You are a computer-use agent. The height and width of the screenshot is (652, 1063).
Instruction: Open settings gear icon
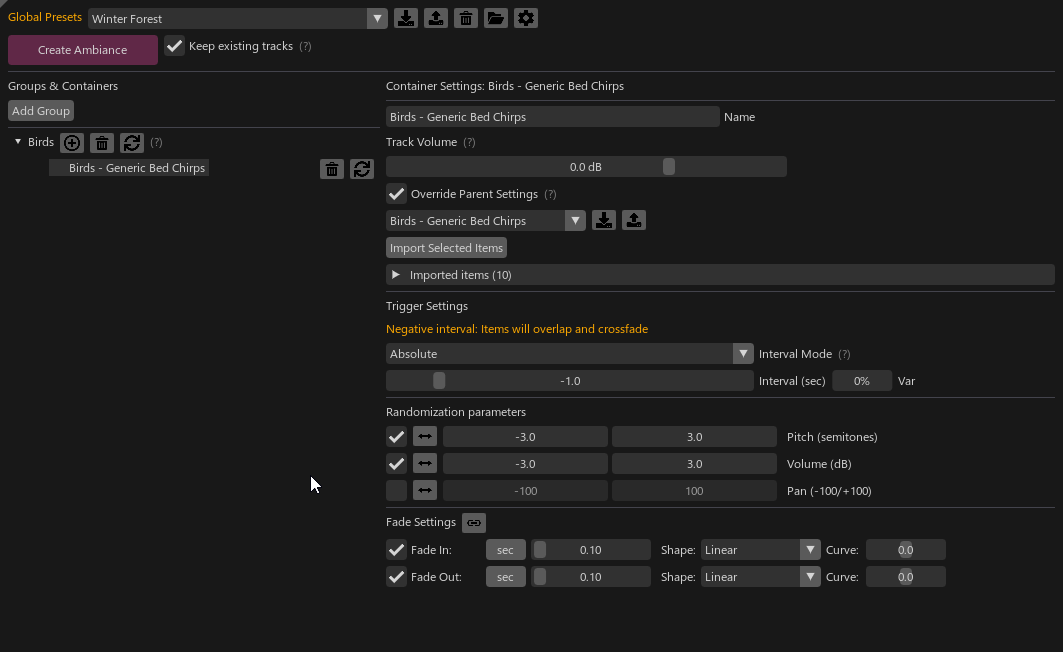pos(525,18)
